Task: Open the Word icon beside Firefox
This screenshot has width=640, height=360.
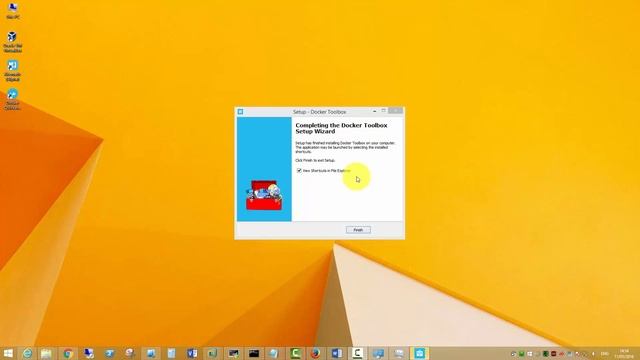Action: (337, 353)
